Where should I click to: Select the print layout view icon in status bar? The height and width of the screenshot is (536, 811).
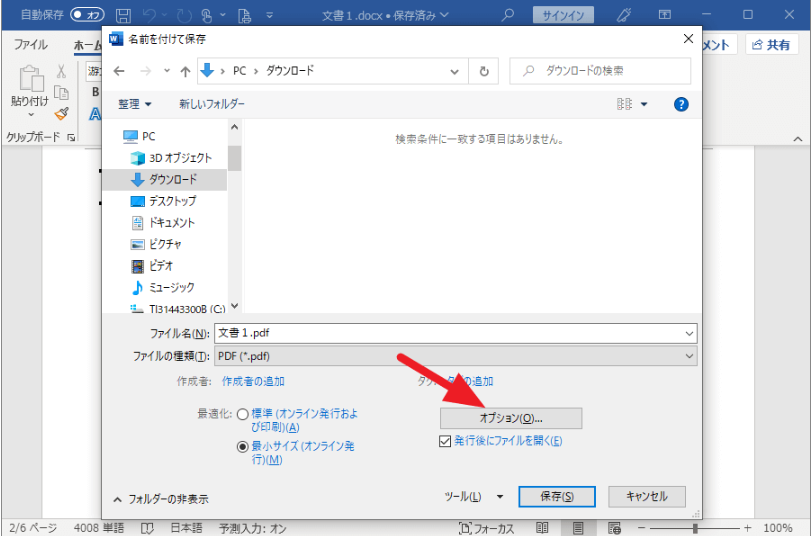(578, 528)
